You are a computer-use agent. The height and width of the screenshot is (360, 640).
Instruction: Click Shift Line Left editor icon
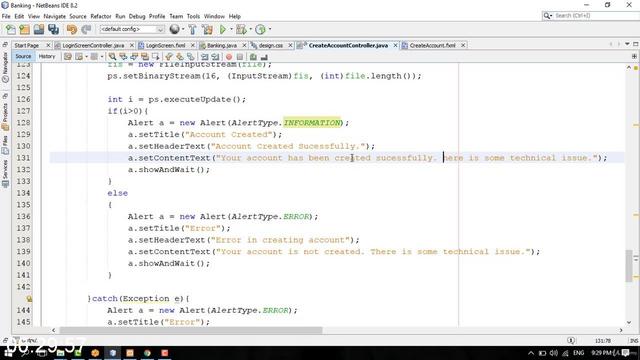(x=204, y=57)
